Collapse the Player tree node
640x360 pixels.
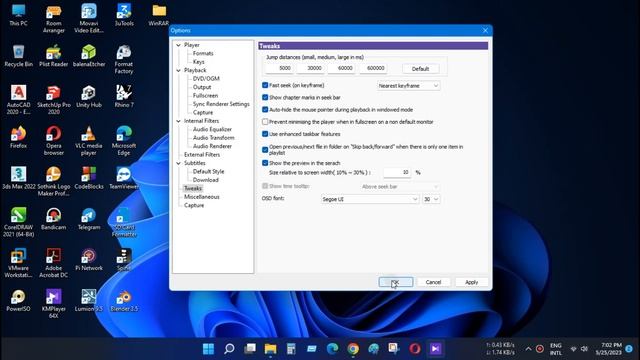click(178, 45)
